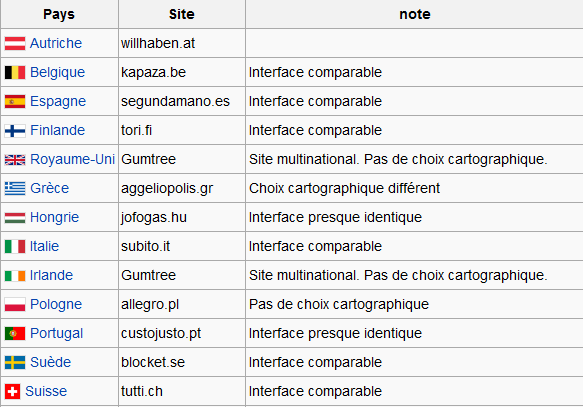This screenshot has height=407, width=583.
Task: Click the Switzerland flag icon
Action: pyautogui.click(x=12, y=391)
